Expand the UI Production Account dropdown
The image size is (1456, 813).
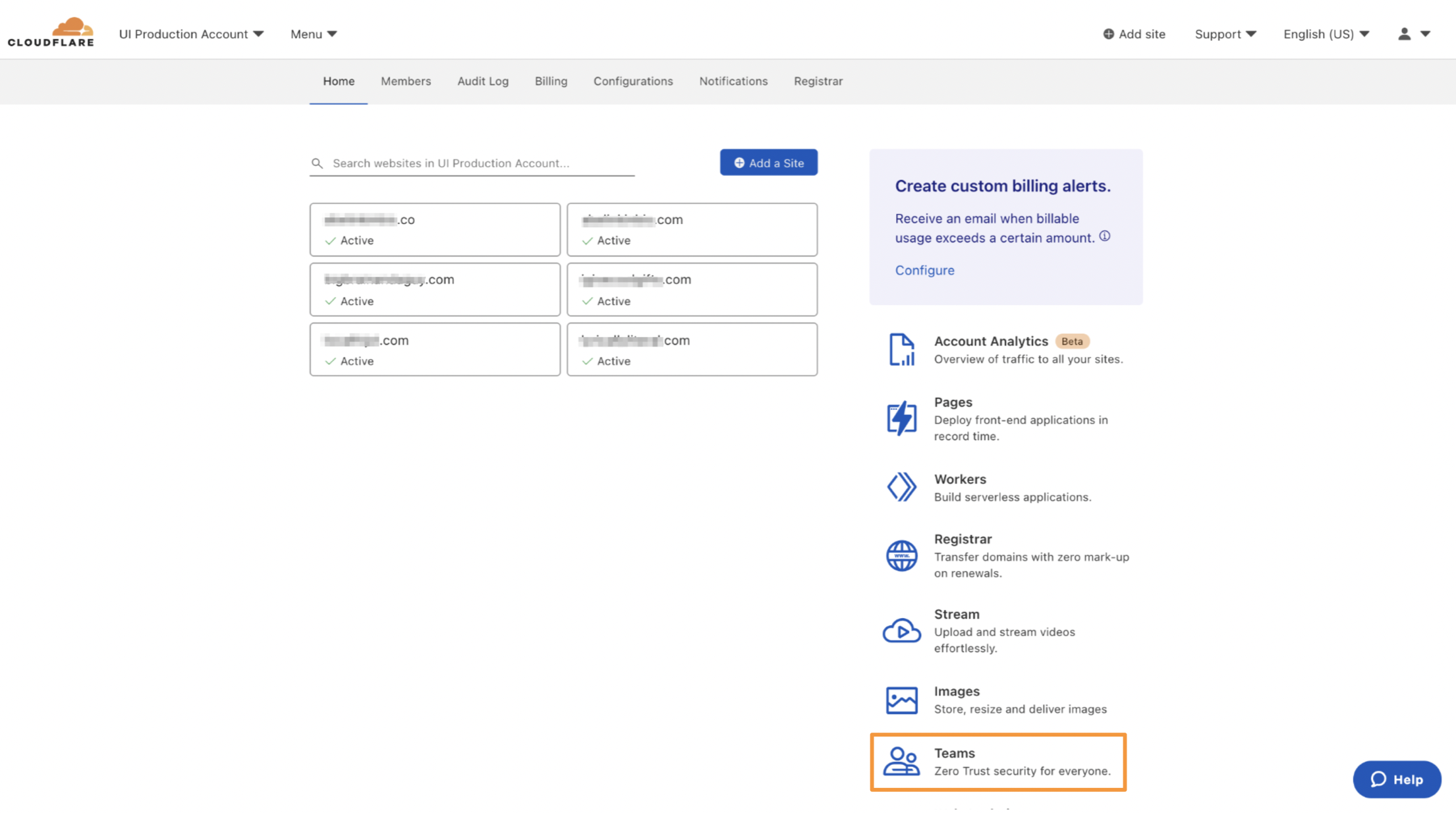tap(191, 34)
